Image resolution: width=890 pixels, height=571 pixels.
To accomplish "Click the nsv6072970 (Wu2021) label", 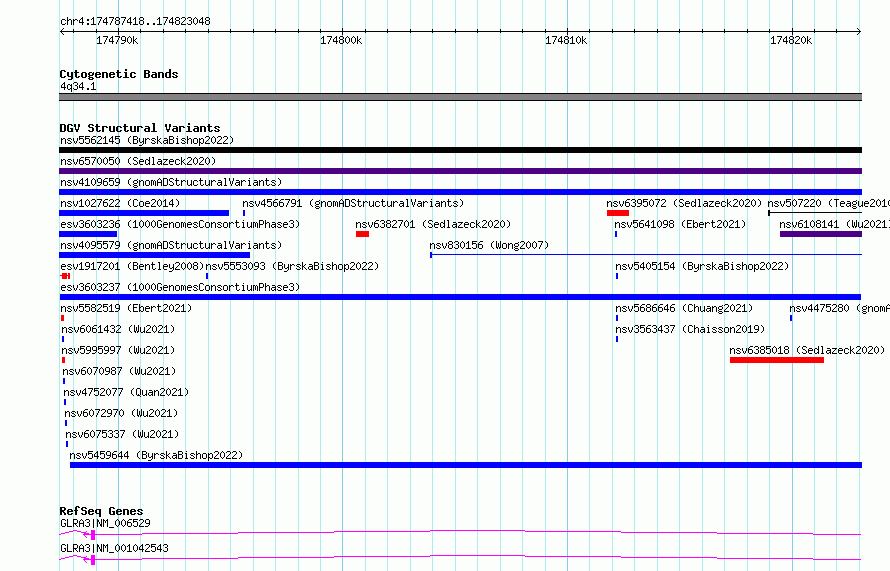I will 121,413.
